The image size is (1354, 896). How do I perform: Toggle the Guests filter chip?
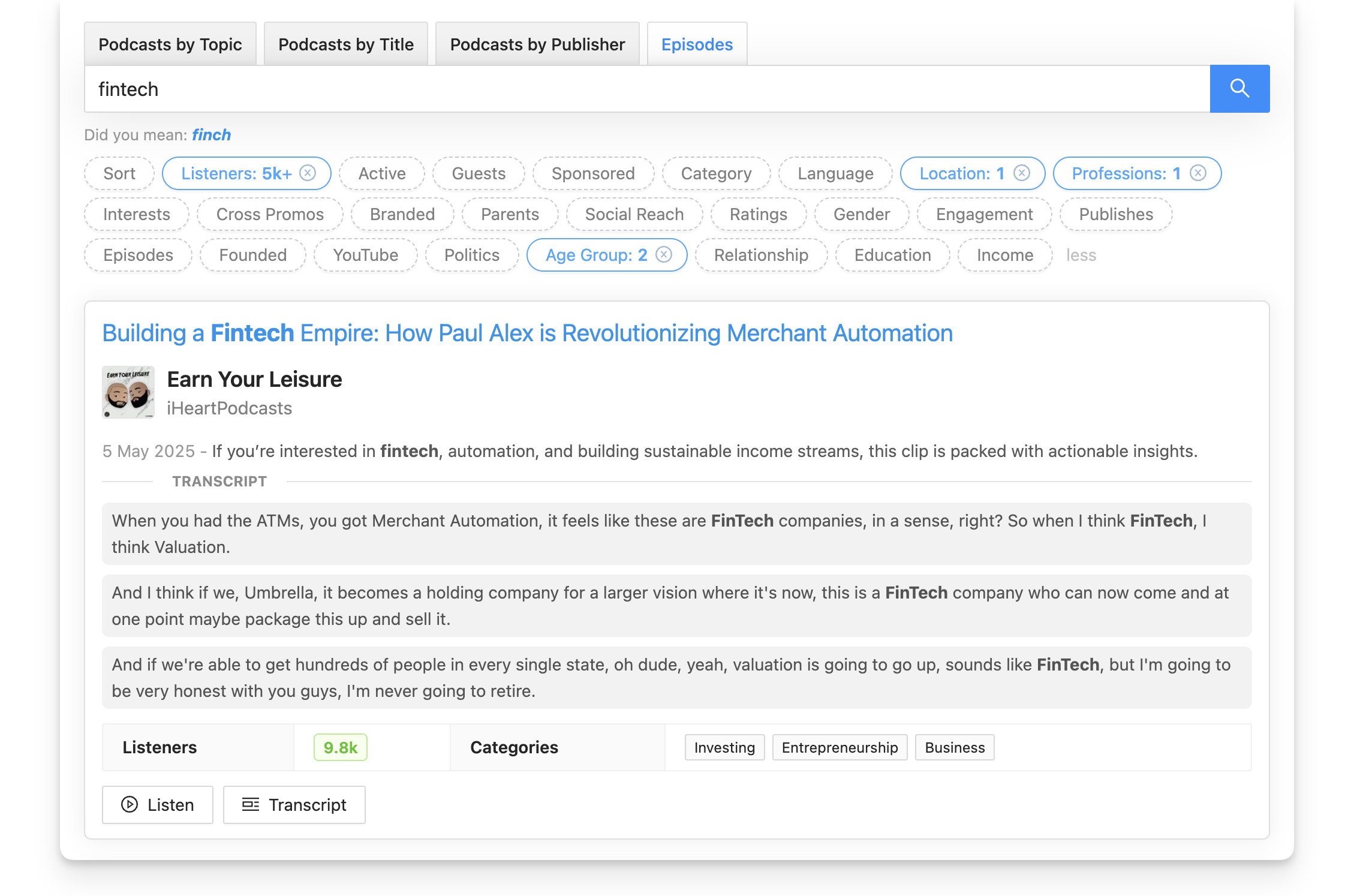(478, 173)
